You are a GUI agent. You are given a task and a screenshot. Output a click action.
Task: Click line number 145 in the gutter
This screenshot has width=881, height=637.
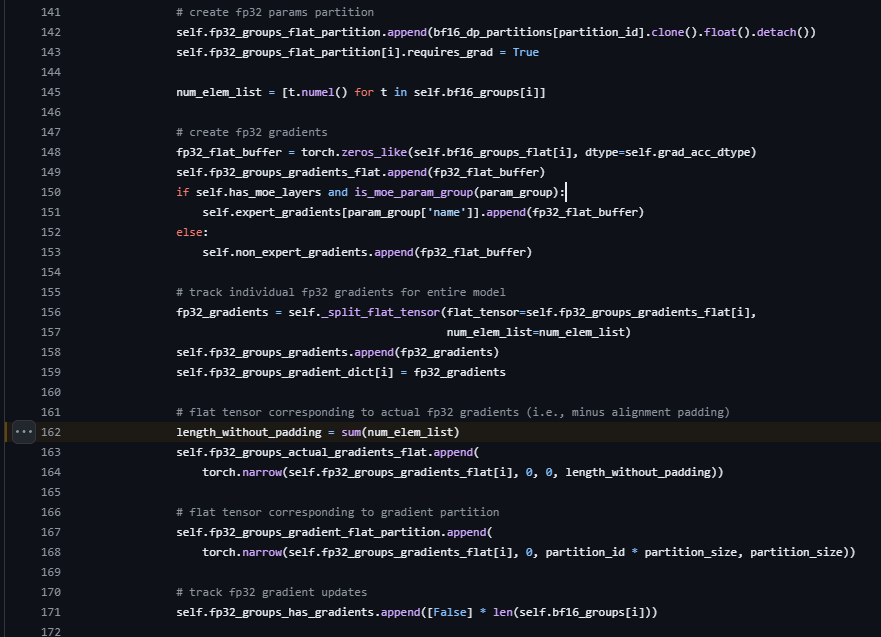click(x=50, y=92)
